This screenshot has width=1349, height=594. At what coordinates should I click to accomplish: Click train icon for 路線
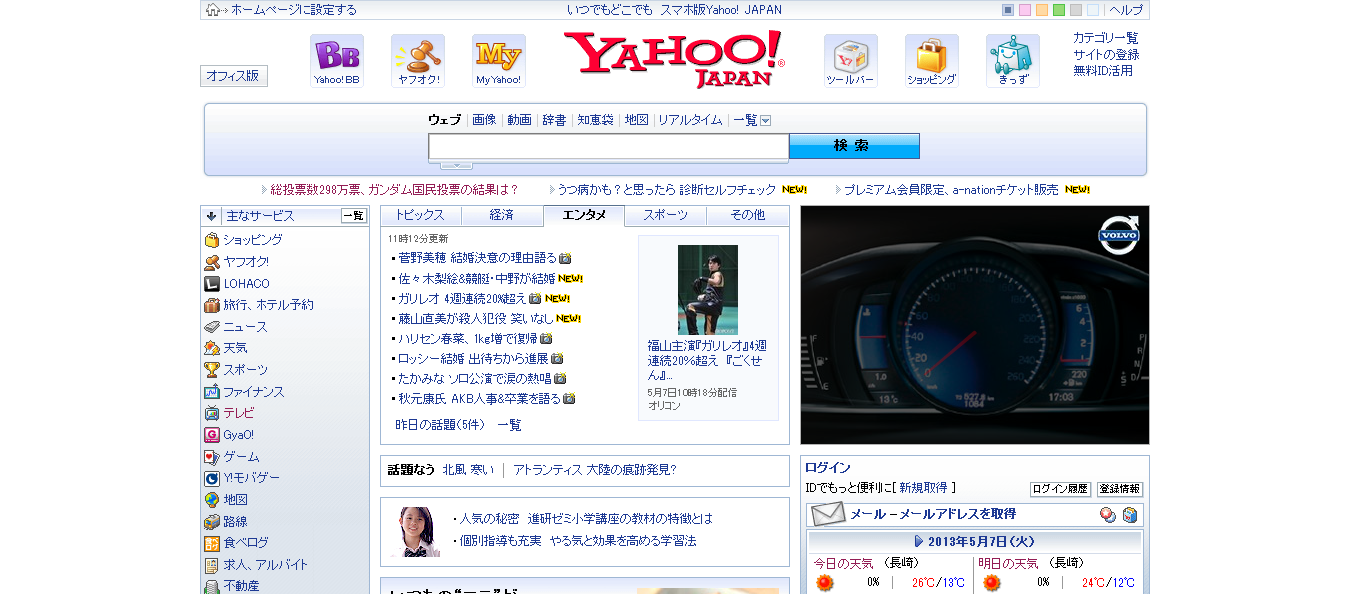point(212,522)
